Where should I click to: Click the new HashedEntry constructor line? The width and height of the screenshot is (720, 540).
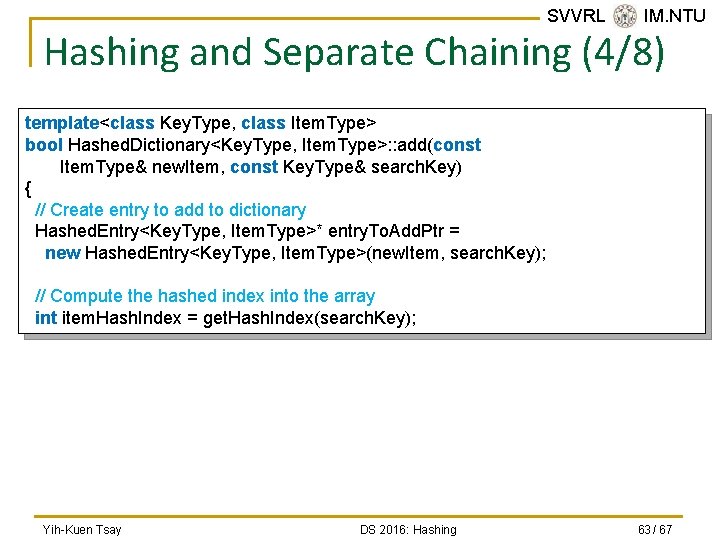296,253
